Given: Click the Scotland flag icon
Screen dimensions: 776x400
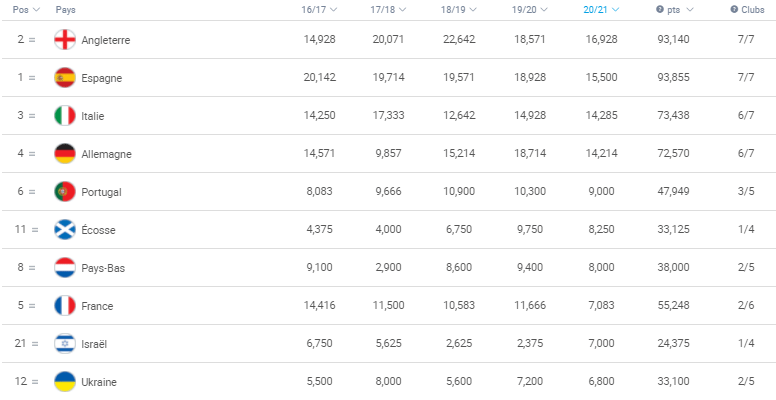Looking at the screenshot, I should [65, 230].
